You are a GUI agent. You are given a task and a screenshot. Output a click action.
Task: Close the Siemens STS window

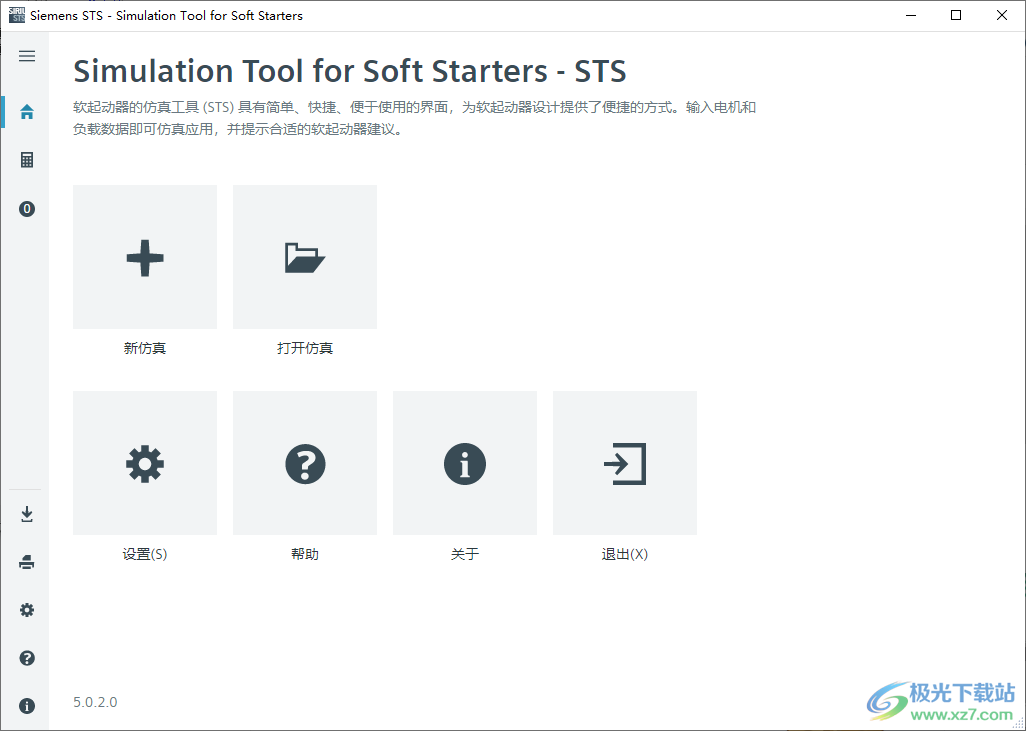coord(1002,15)
